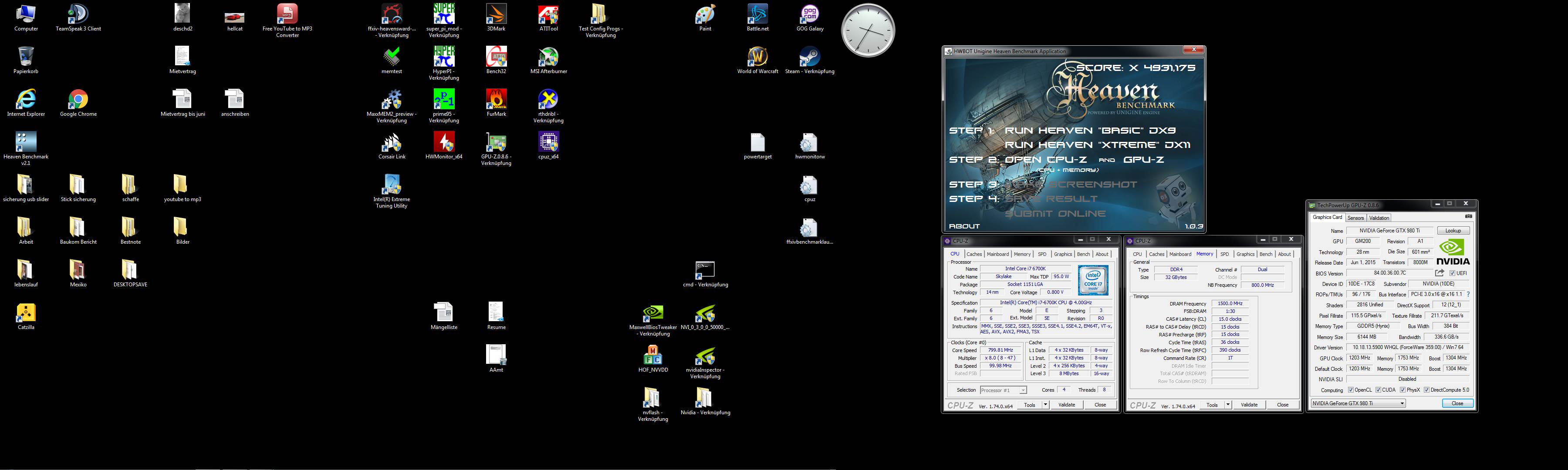1568x470 pixels.
Task: Select the Papierkorb recycle bin icon
Action: (26, 60)
